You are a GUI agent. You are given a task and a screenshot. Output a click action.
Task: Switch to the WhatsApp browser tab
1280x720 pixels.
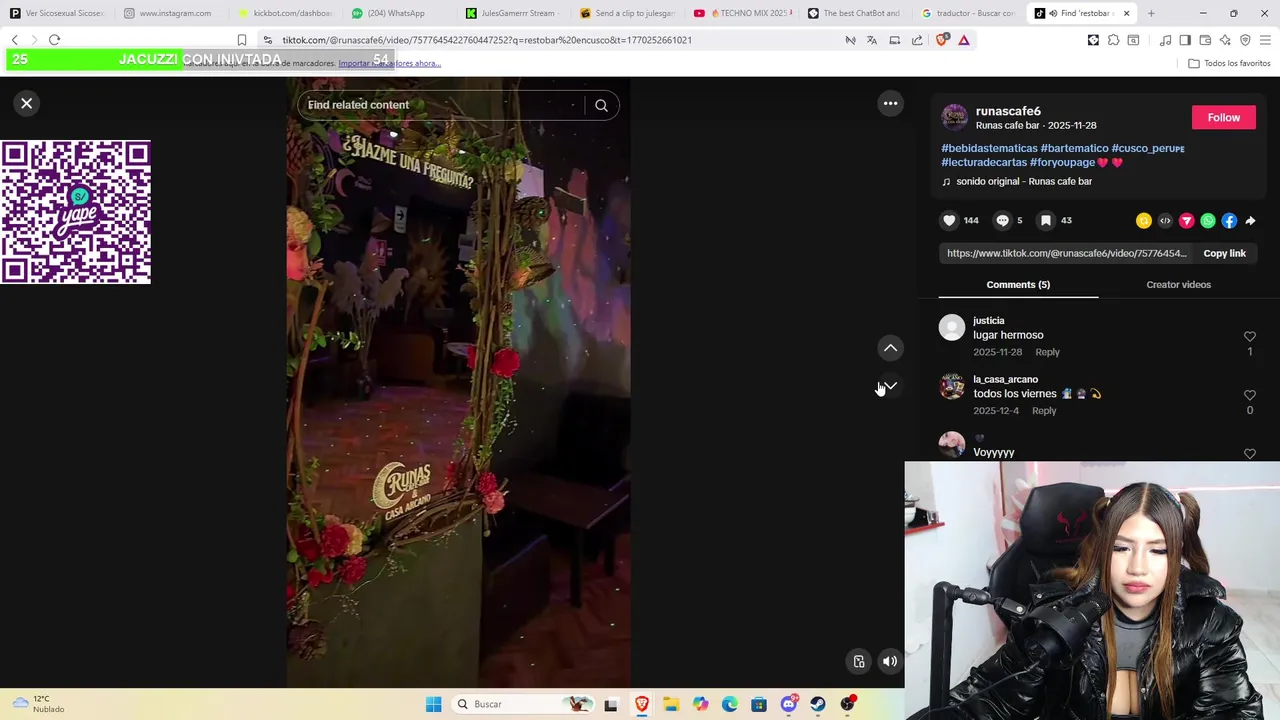(396, 13)
